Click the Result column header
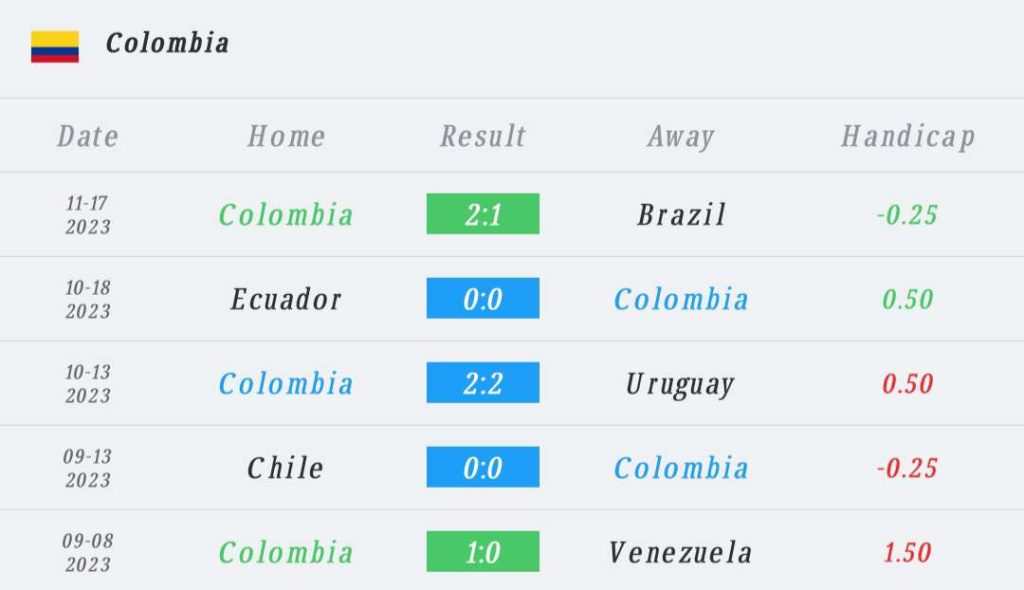Screen dimensions: 1024x590 [483, 136]
